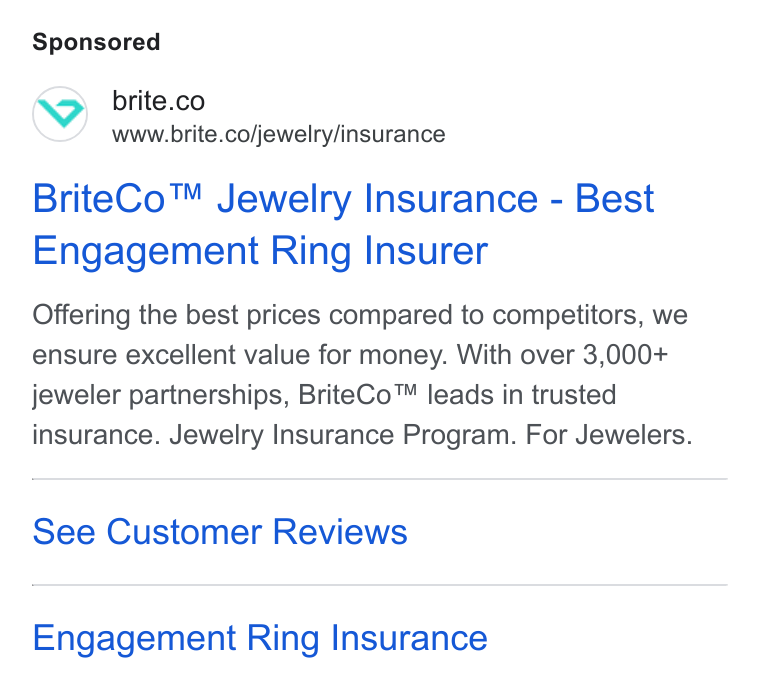
Task: Click the www.brite.co/jewelry/insurance URL
Action: pyautogui.click(x=279, y=134)
